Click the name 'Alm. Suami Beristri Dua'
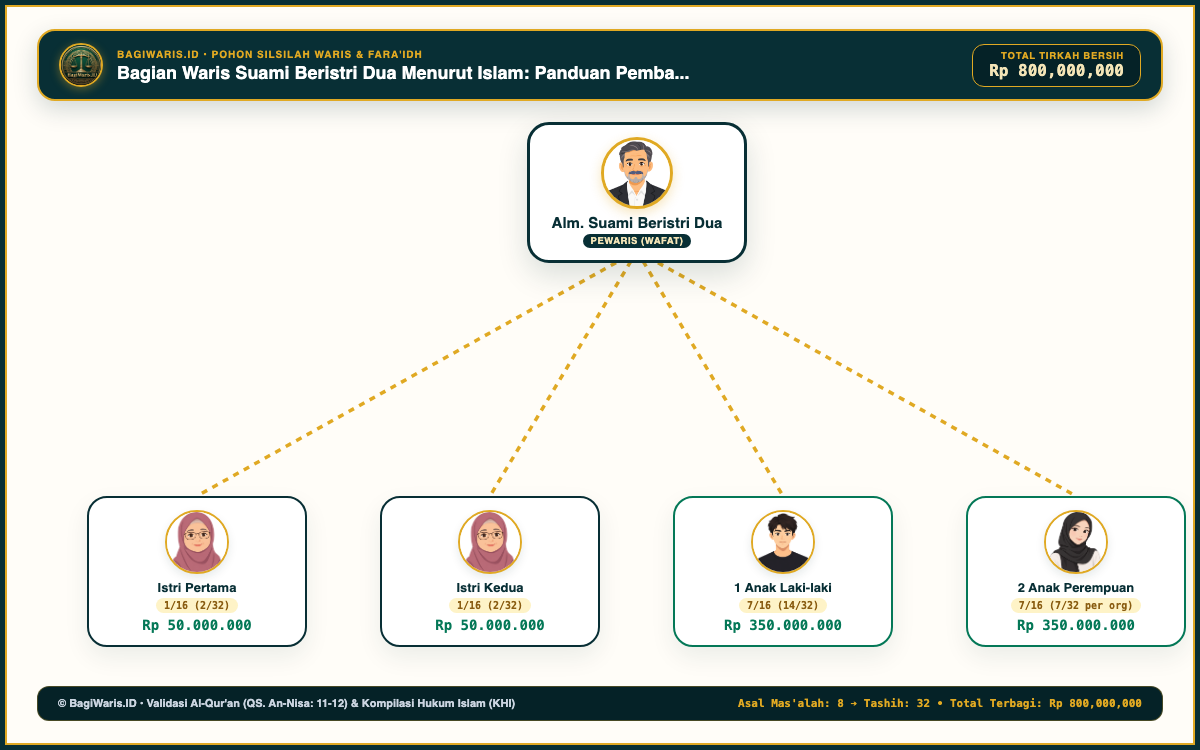This screenshot has height=750, width=1200. [637, 223]
